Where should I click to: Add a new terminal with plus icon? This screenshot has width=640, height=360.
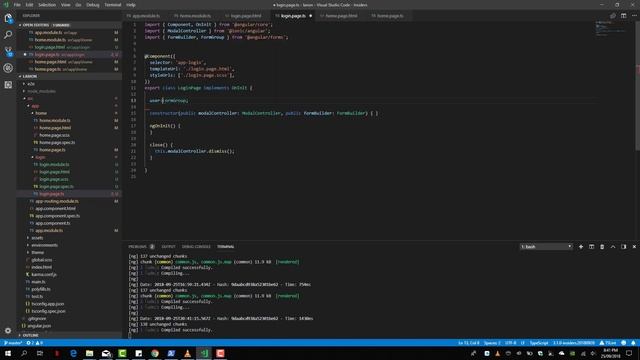click(581, 247)
